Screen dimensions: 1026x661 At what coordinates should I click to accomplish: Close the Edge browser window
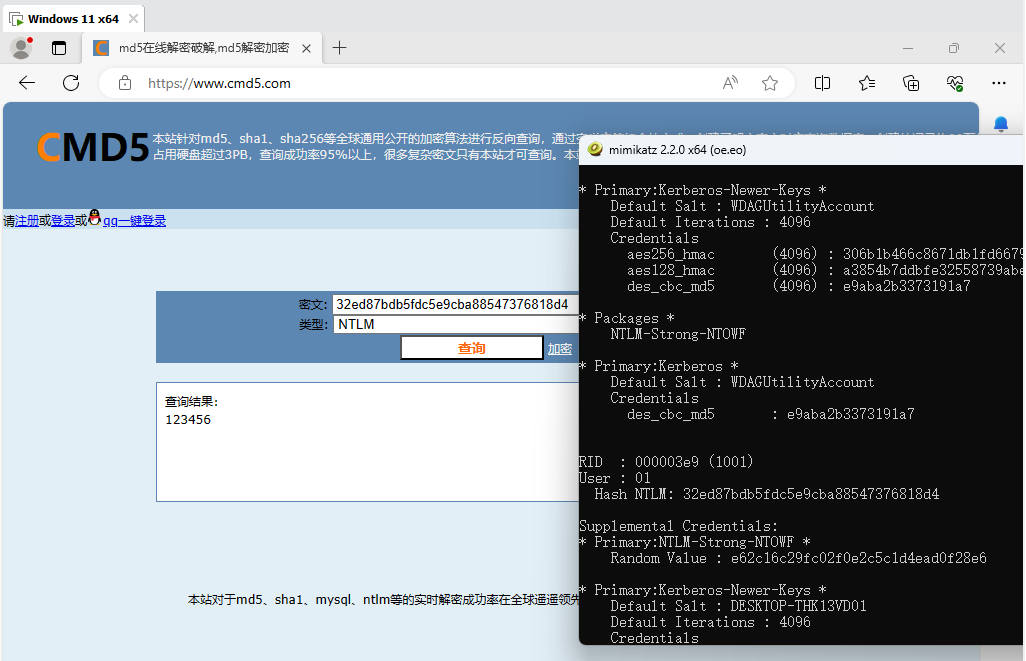tap(1000, 48)
